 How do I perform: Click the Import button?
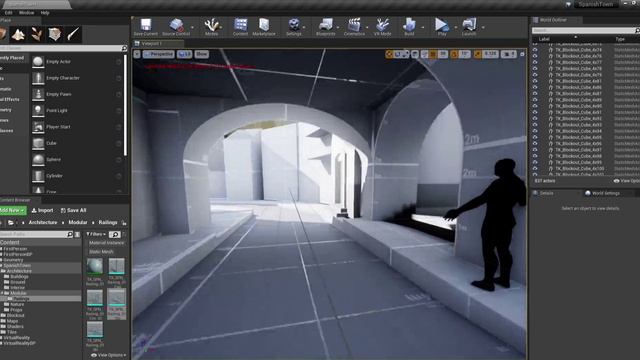[x=42, y=210]
